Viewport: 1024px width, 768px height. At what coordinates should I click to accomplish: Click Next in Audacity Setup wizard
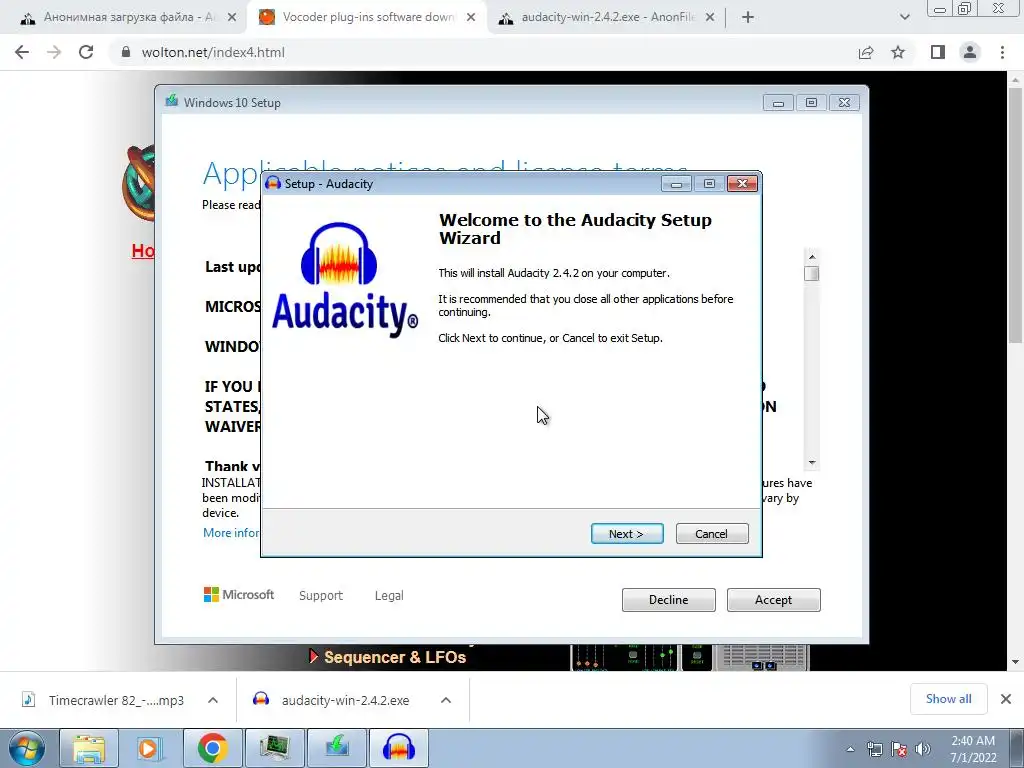[x=627, y=534]
